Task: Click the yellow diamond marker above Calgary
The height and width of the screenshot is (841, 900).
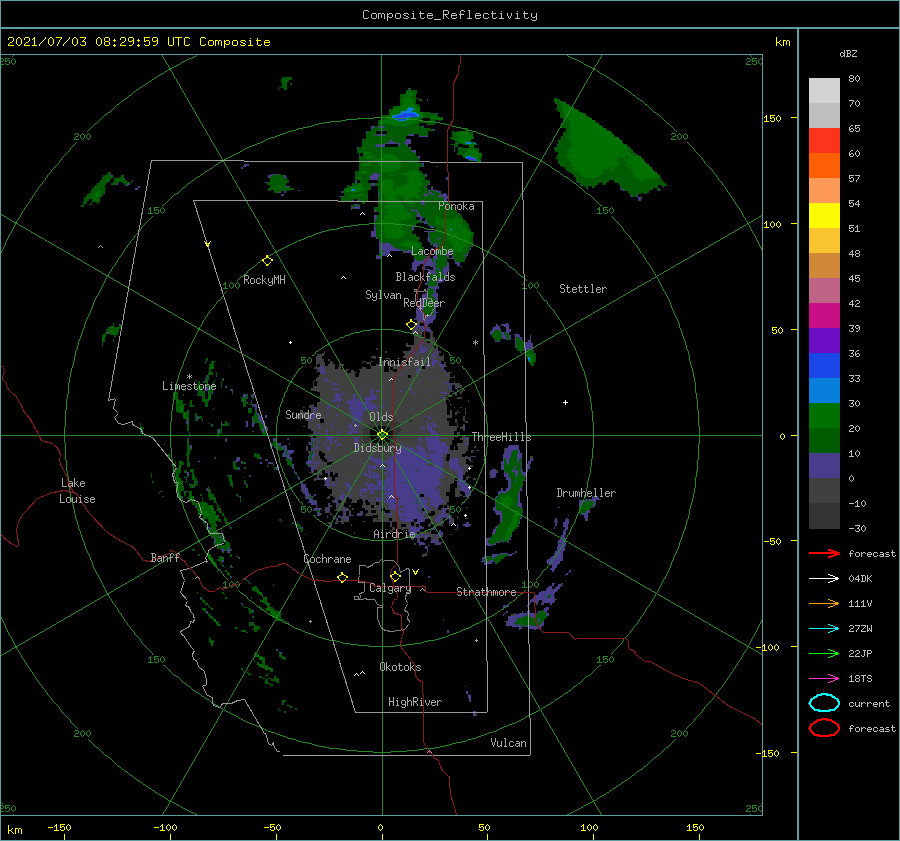Action: (395, 576)
